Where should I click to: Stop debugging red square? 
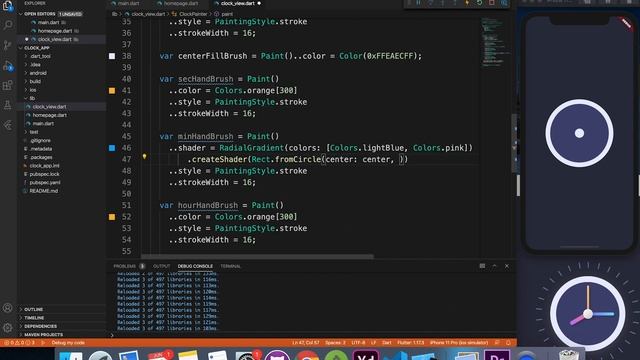[x=491, y=3]
